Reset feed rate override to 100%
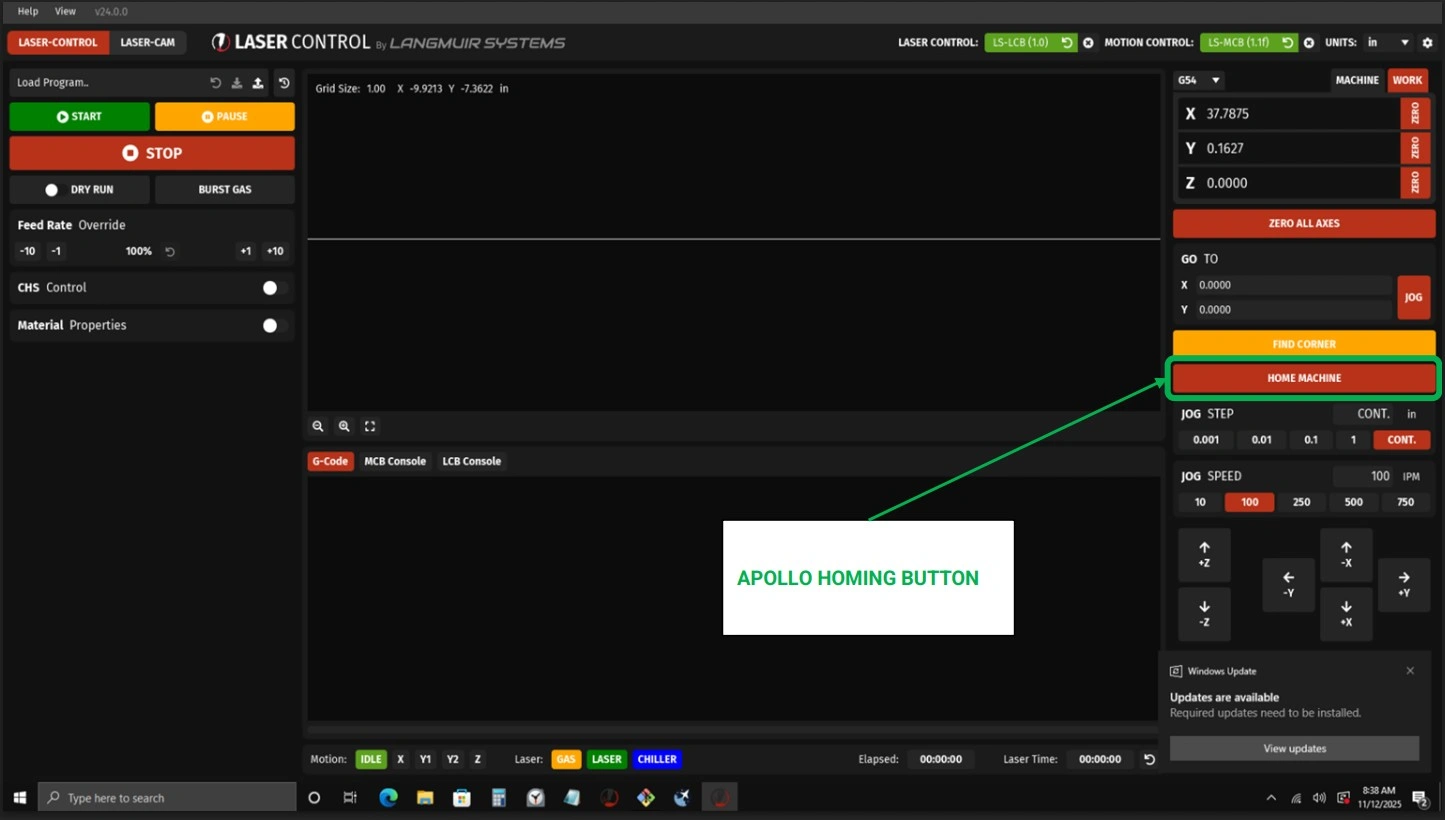 coord(170,252)
